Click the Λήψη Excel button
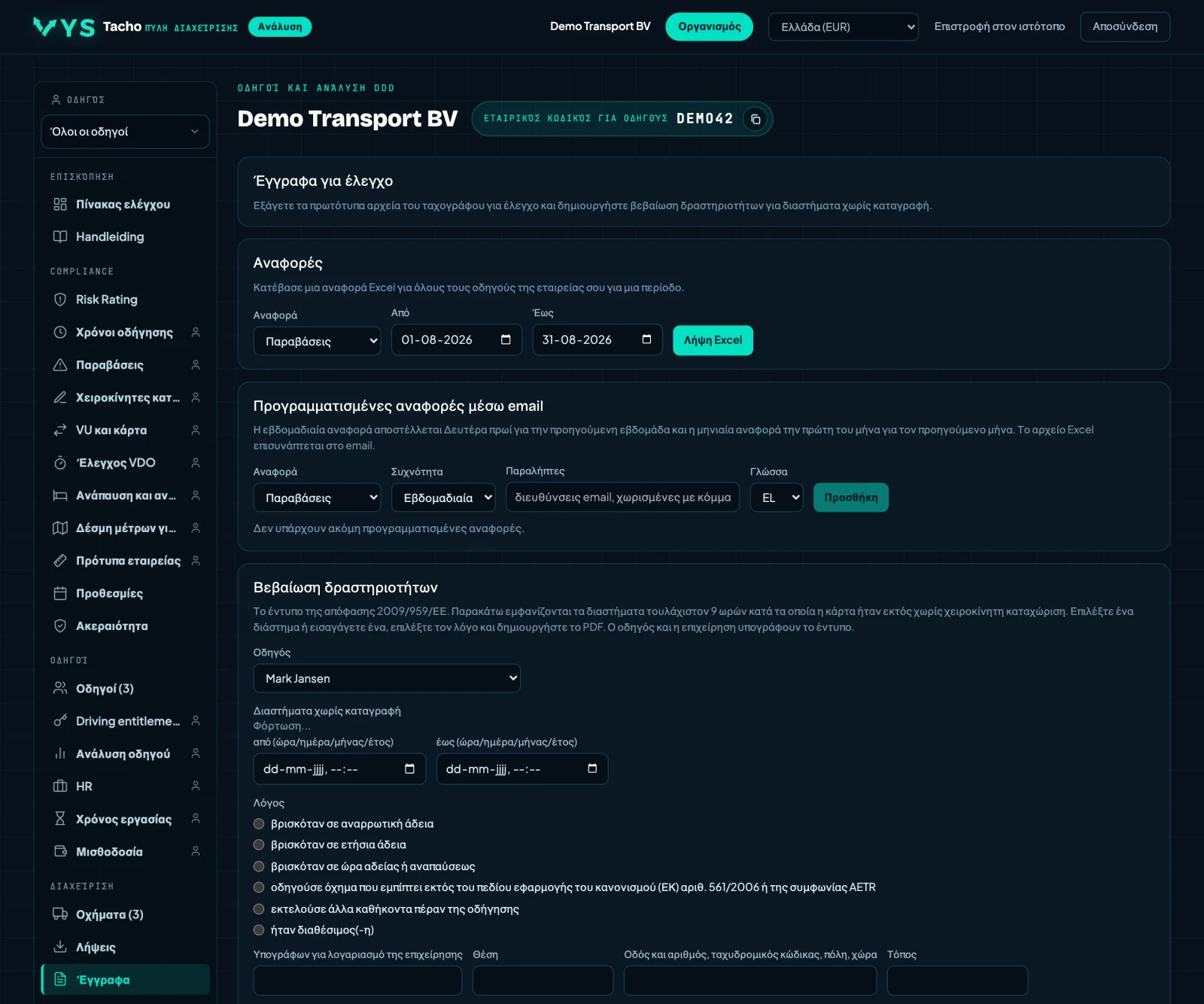Screen dimensions: 1204x1004 [713, 340]
